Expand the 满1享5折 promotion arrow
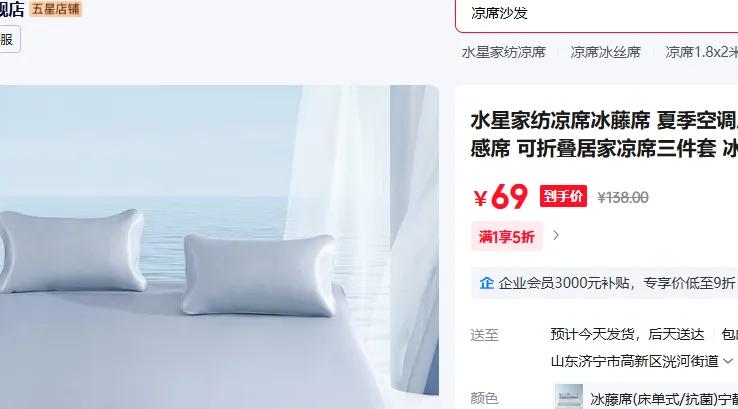 556,235
